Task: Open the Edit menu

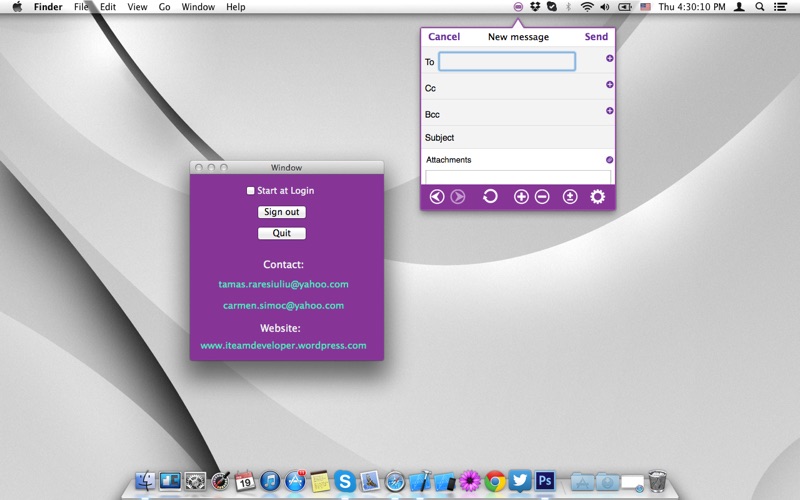Action: coord(108,7)
